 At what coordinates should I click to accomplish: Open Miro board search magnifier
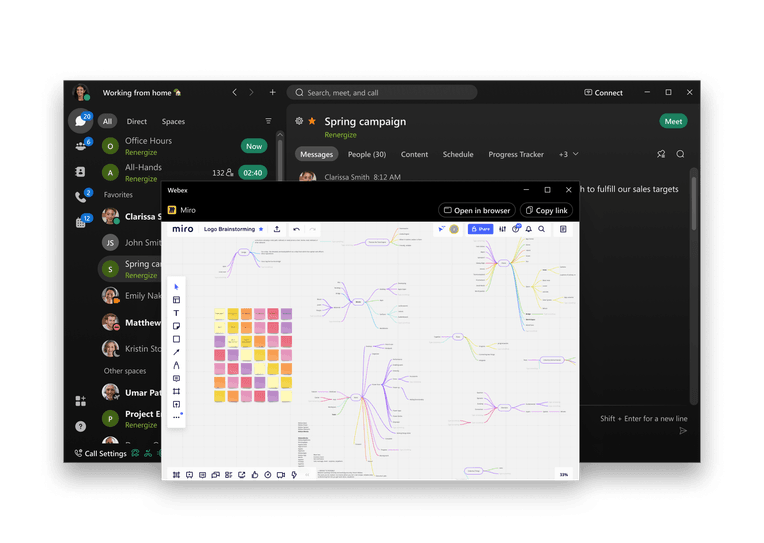pyautogui.click(x=541, y=229)
